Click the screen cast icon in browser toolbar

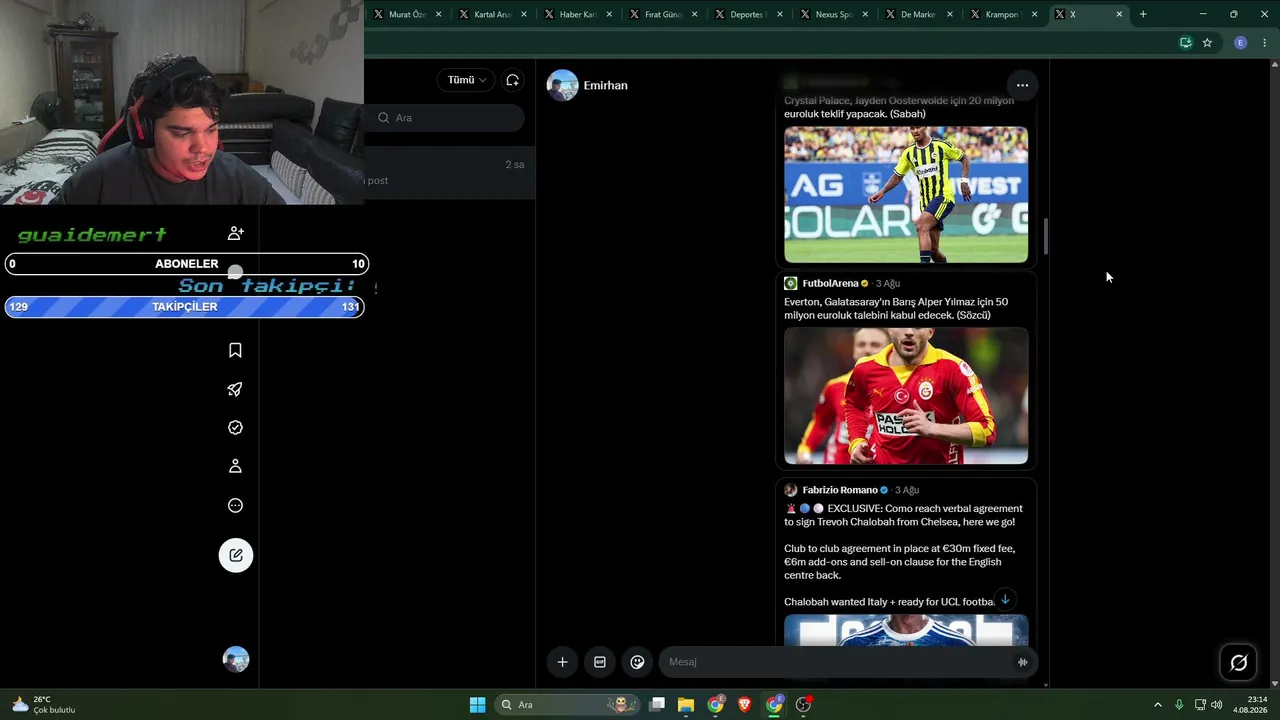[1185, 43]
